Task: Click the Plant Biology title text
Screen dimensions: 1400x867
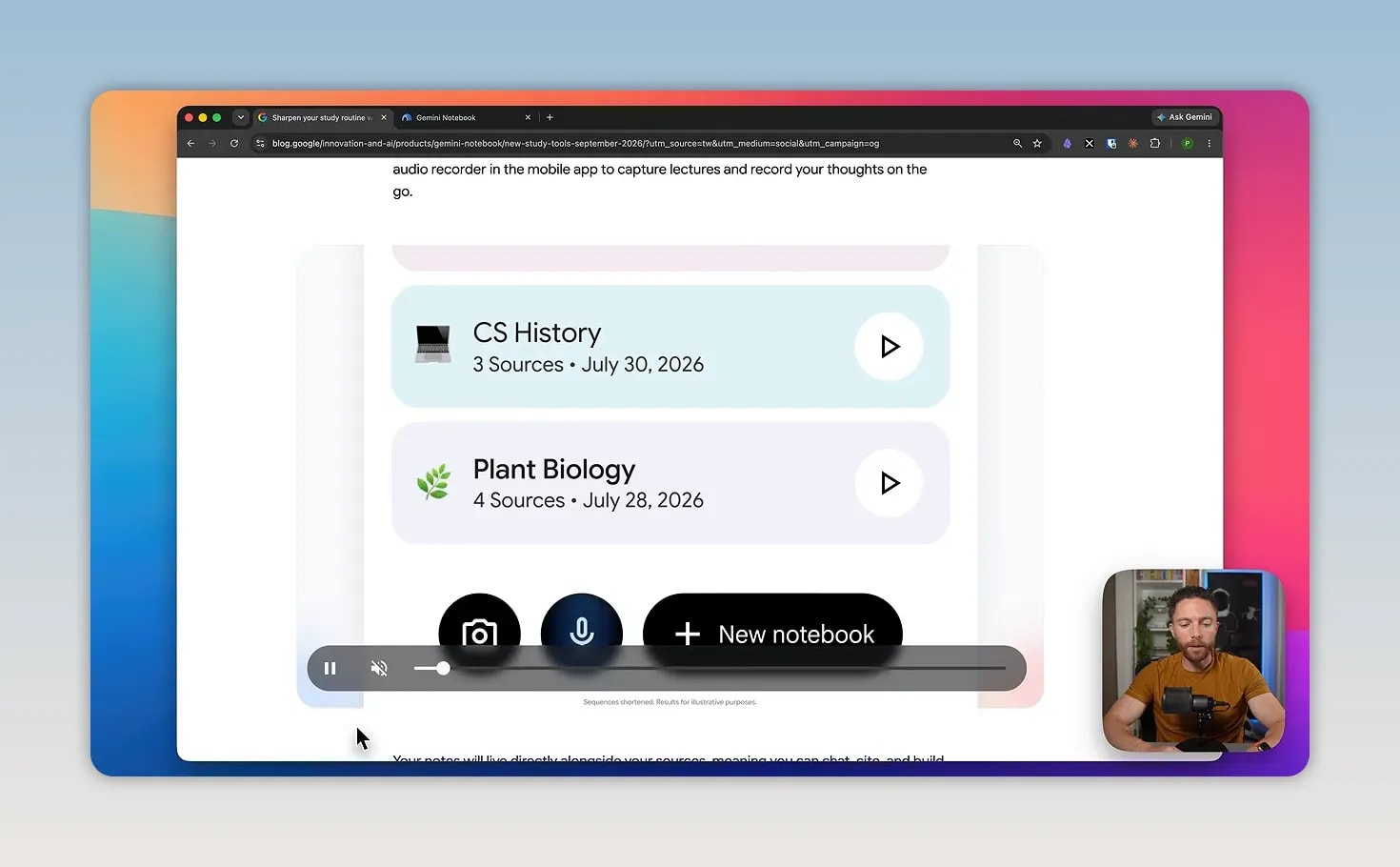Action: click(x=554, y=470)
